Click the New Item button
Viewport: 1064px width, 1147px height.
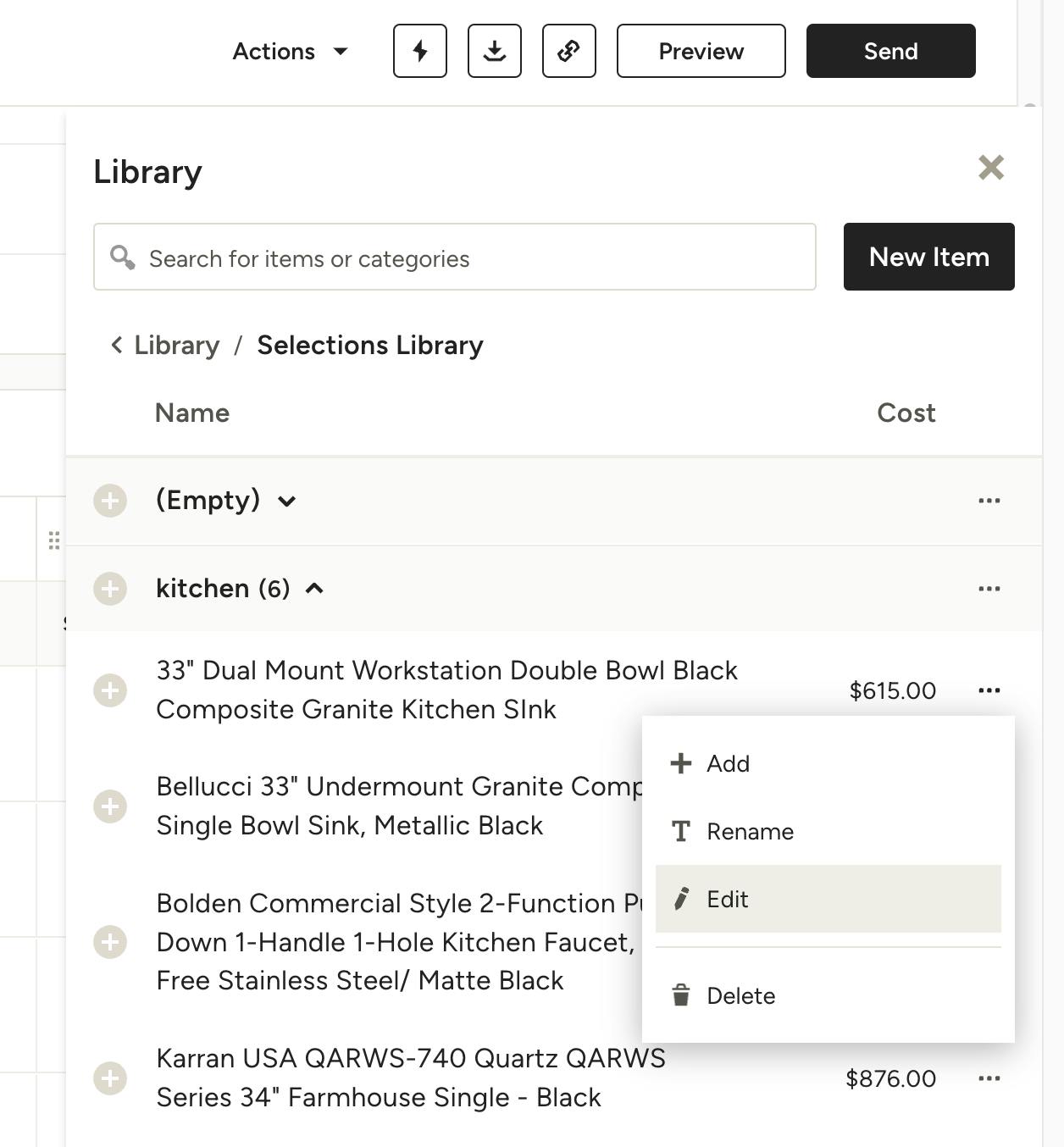pyautogui.click(x=928, y=257)
